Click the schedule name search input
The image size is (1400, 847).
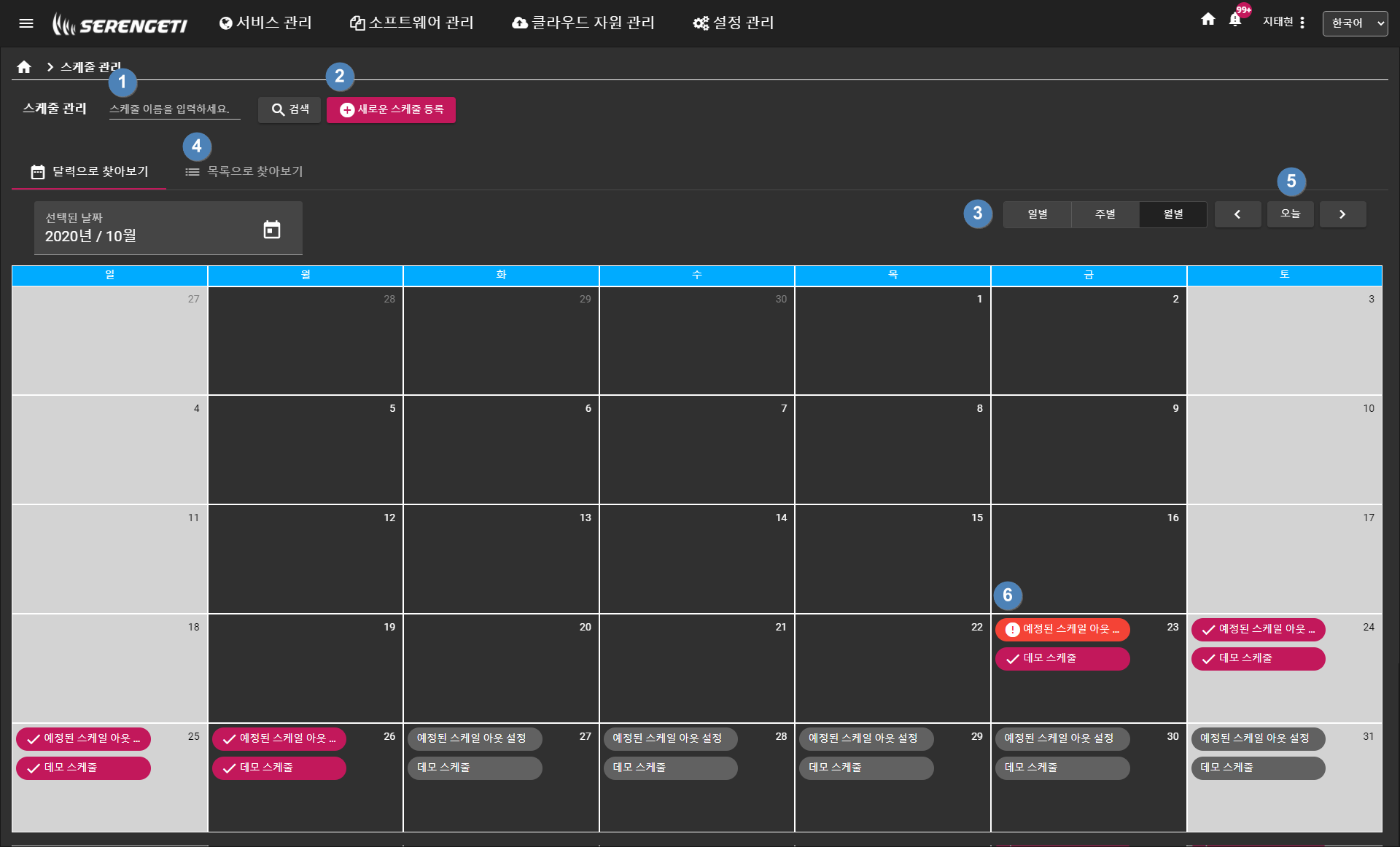[x=174, y=109]
